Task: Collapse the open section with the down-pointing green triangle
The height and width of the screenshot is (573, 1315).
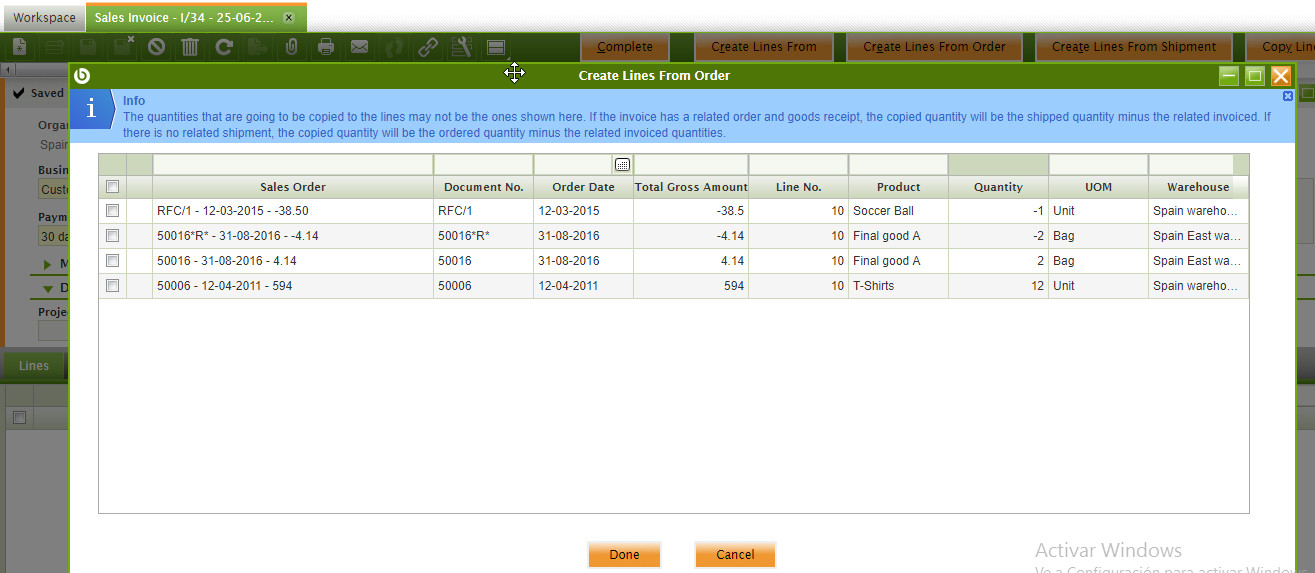Action: click(x=49, y=288)
